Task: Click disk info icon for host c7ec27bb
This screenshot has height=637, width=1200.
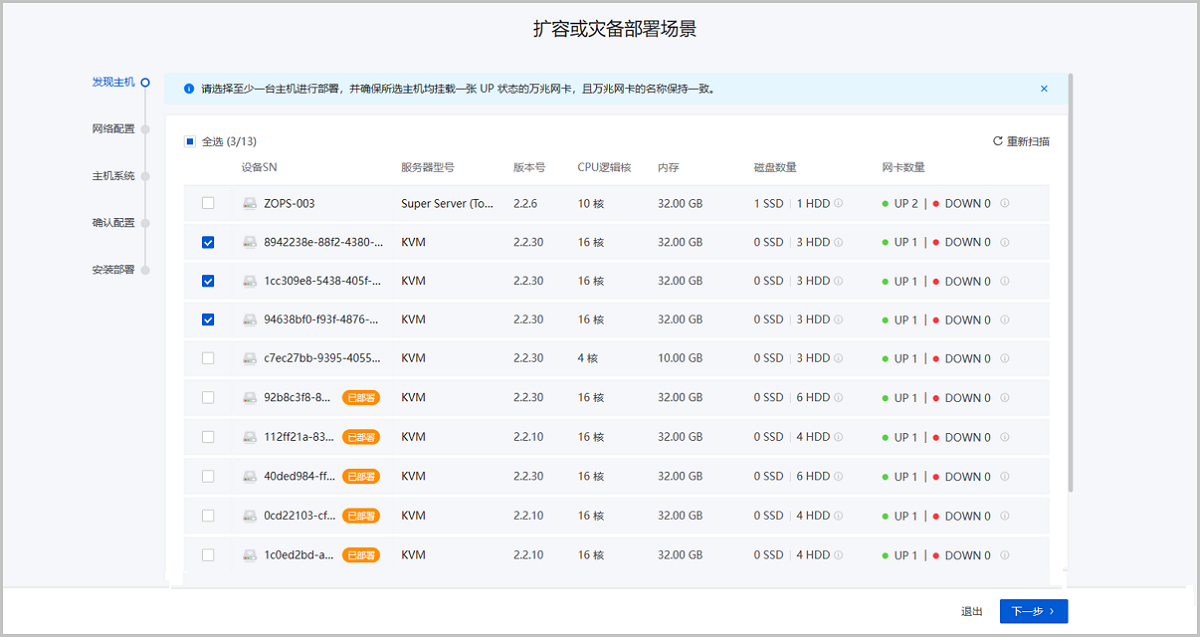Action: (x=838, y=358)
